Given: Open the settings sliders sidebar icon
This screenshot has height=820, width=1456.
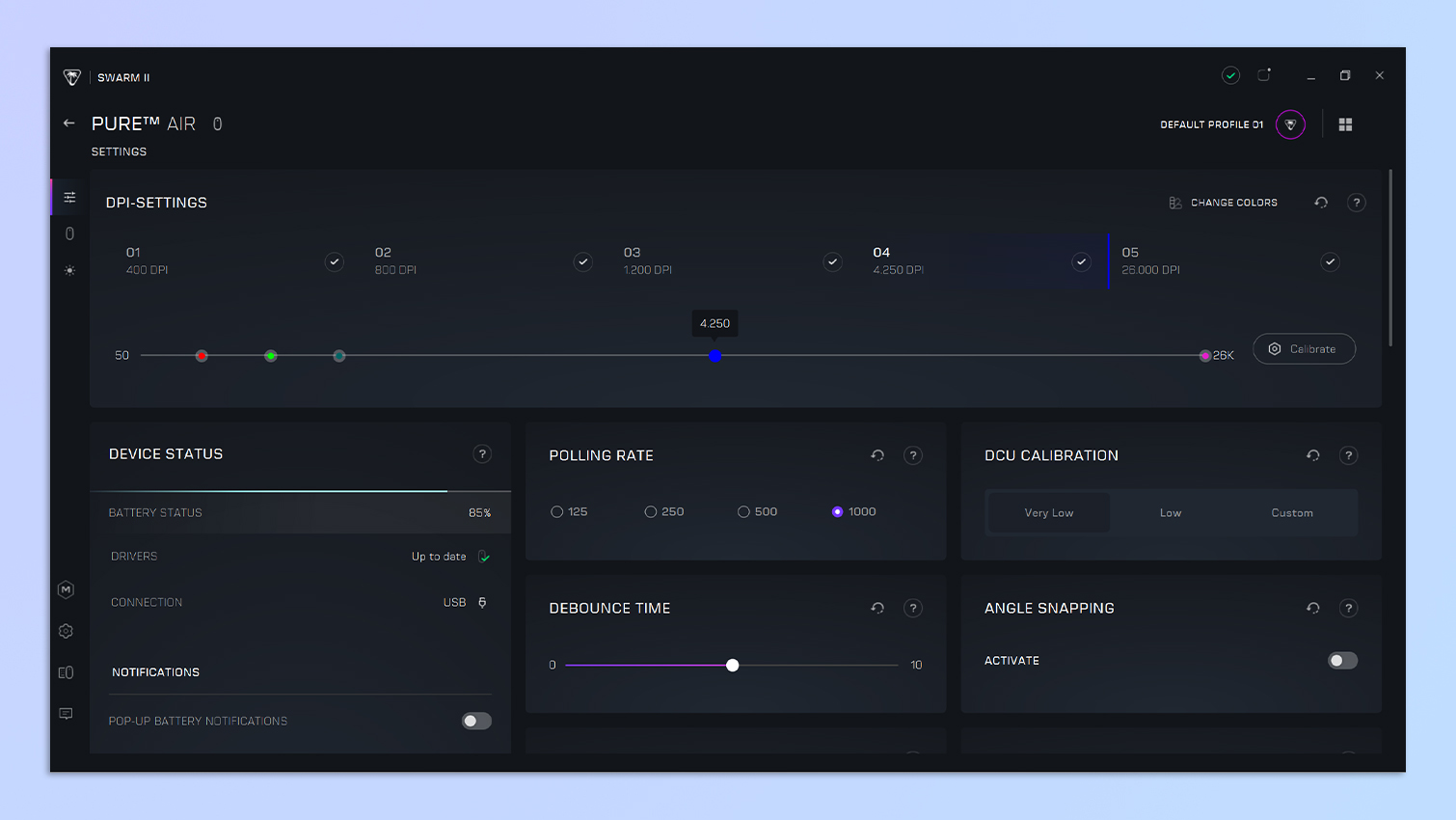Looking at the screenshot, I should 69,198.
